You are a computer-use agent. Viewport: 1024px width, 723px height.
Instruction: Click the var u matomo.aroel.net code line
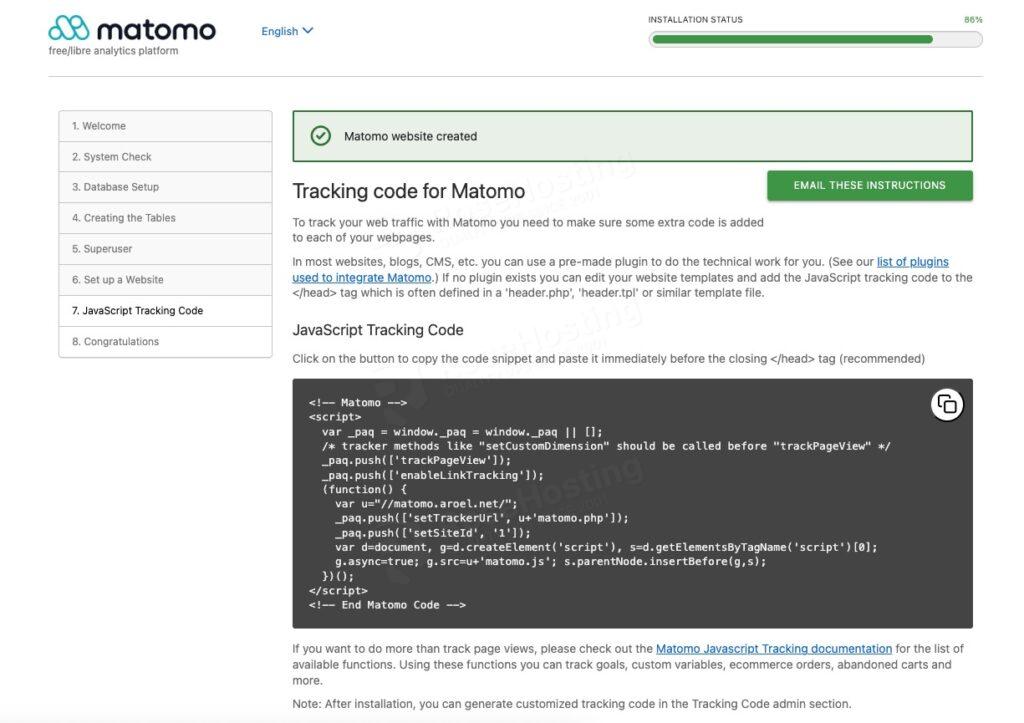(426, 504)
